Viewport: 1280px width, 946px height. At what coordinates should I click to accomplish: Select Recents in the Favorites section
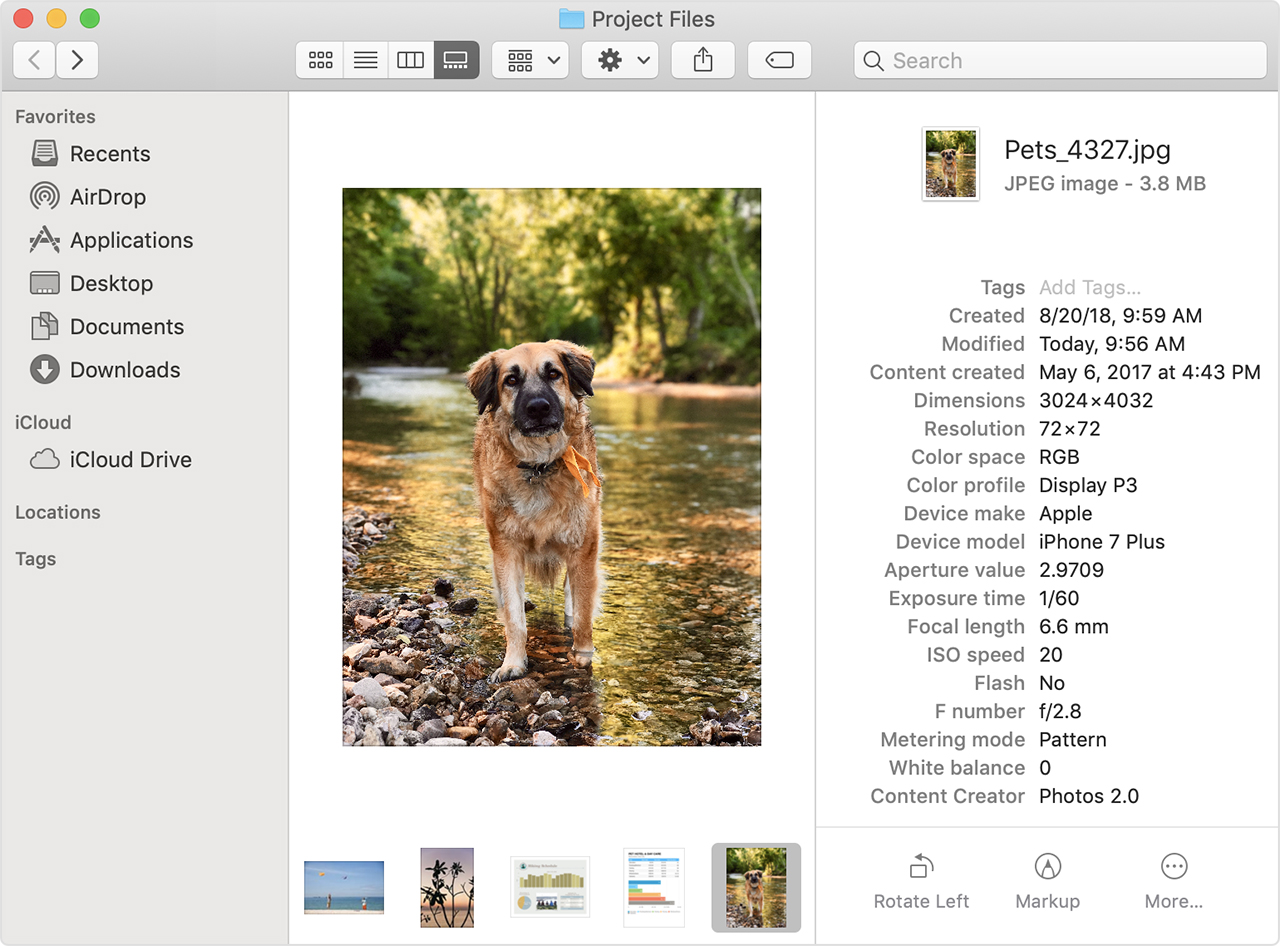pyautogui.click(x=109, y=154)
